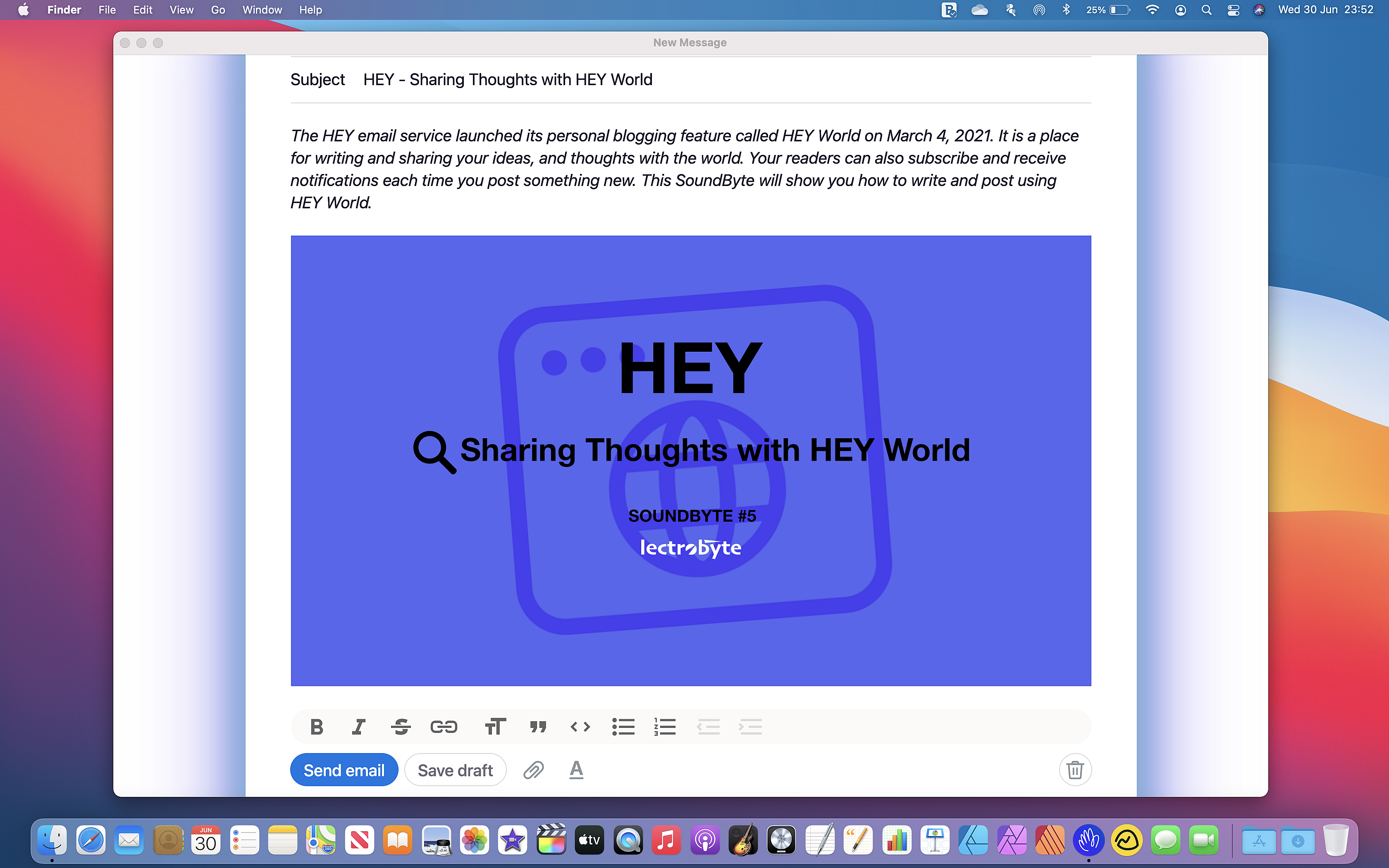Toggle bold formatting in the toolbar

coord(316,727)
